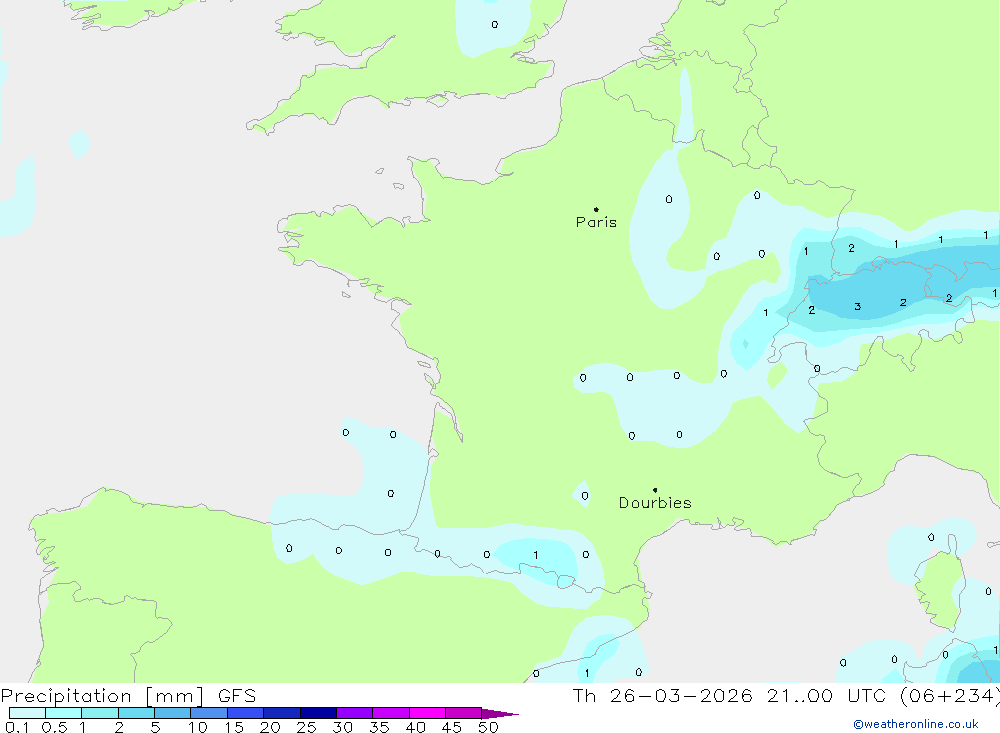Viewport: 1000px width, 733px height.
Task: Pick the legend swatch between 40 and 45
Action: click(x=427, y=713)
